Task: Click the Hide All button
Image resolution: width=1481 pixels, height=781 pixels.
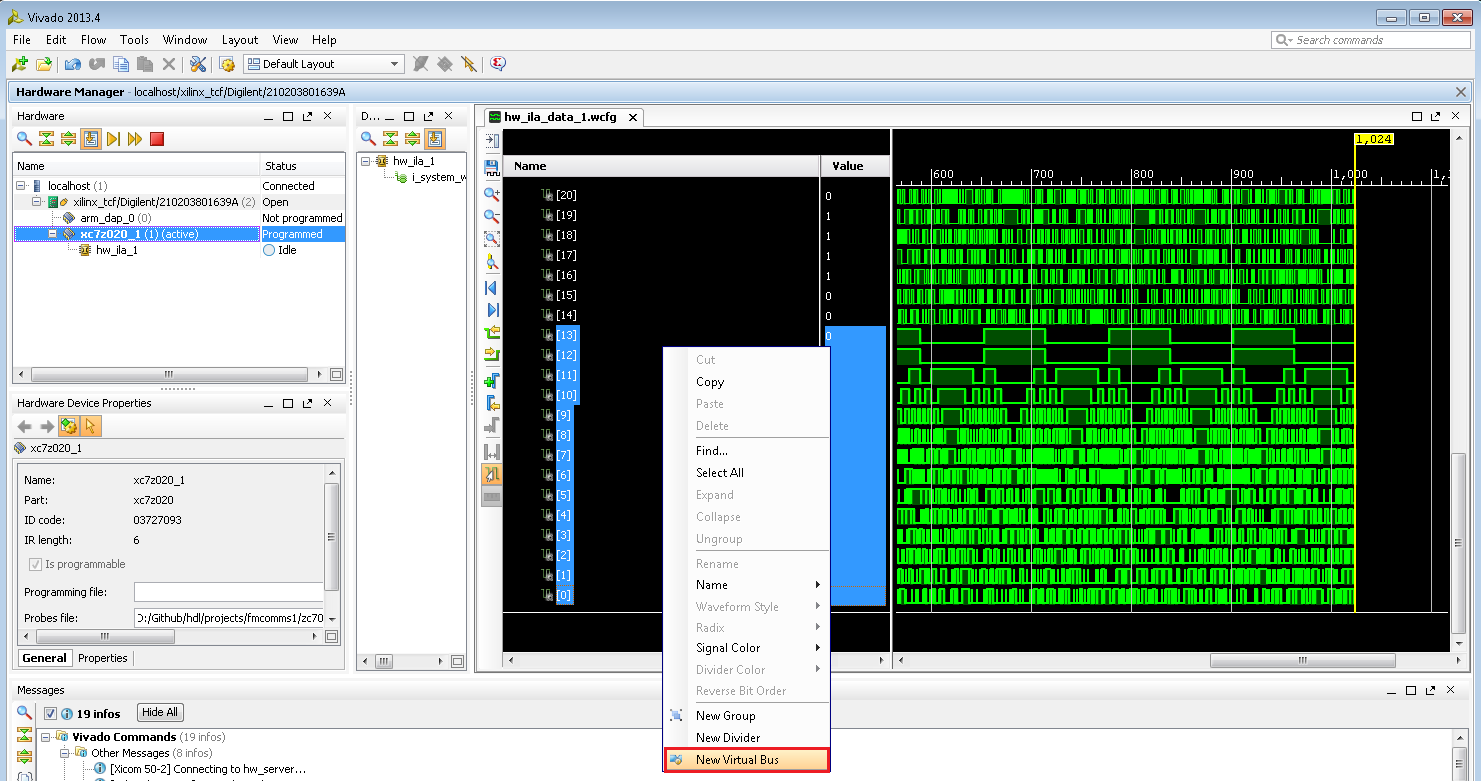Action: [160, 713]
